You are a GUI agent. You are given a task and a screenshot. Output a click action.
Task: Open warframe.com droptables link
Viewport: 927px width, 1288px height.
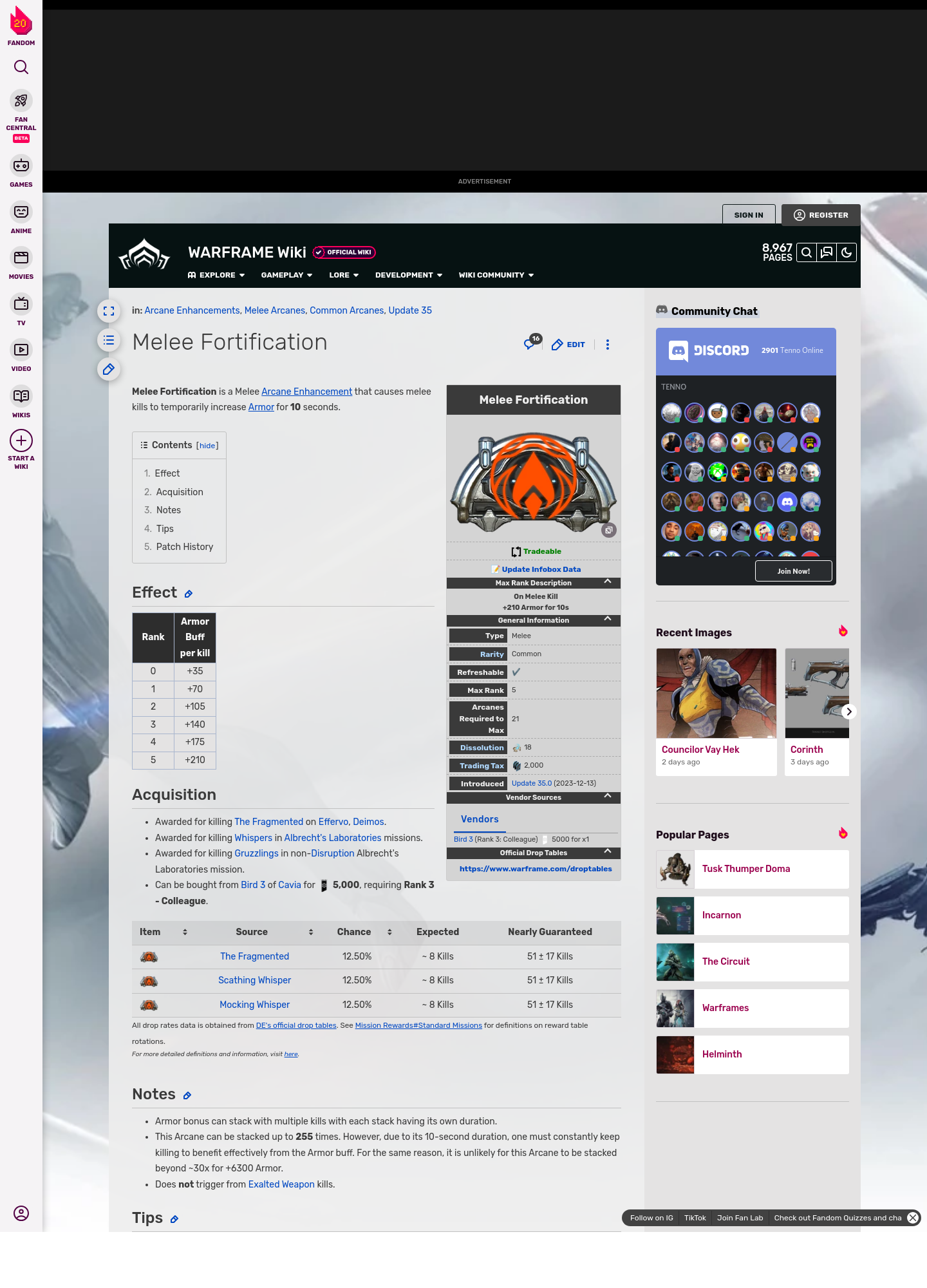click(536, 869)
